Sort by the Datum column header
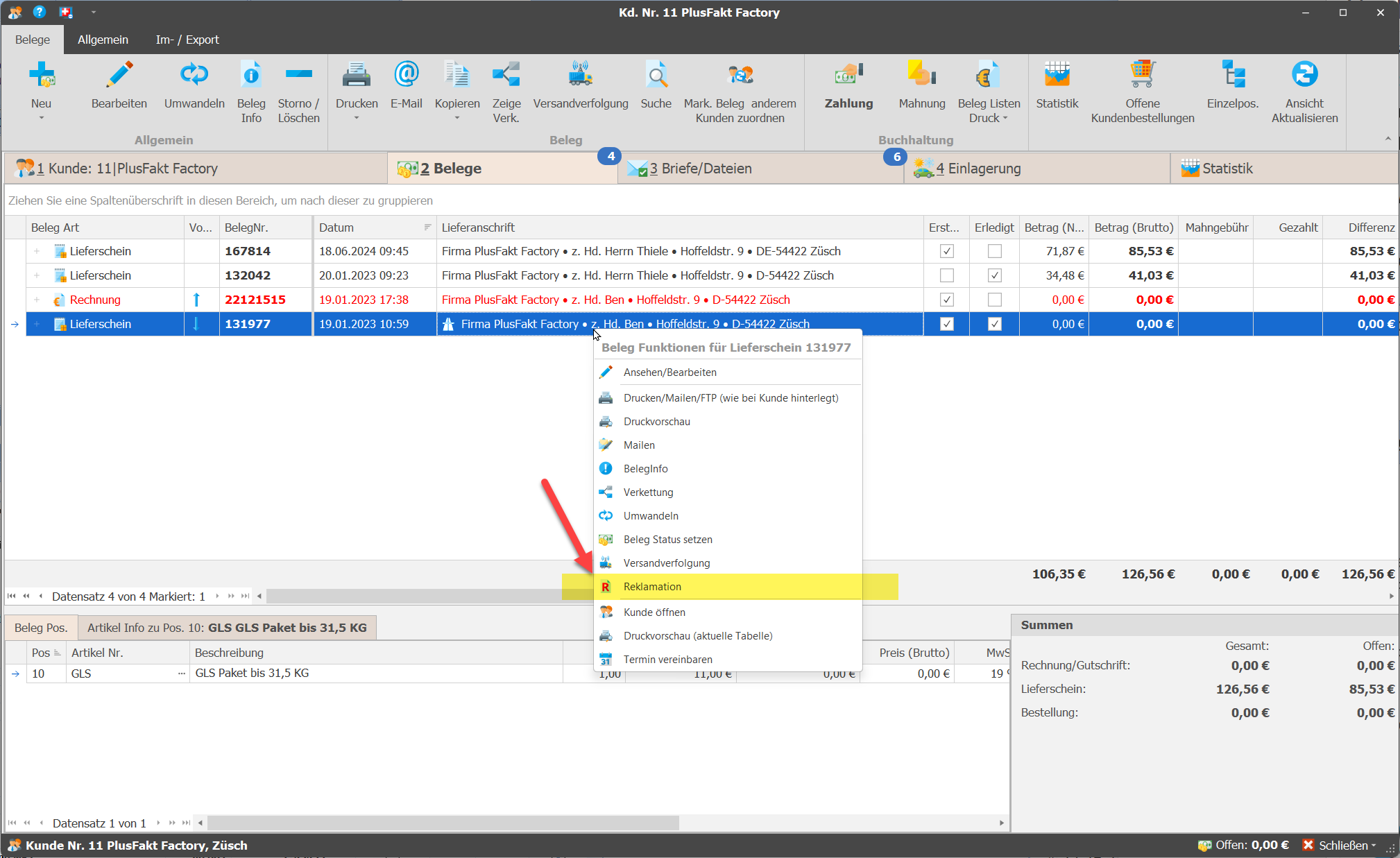The height and width of the screenshot is (858, 1400). (375, 228)
